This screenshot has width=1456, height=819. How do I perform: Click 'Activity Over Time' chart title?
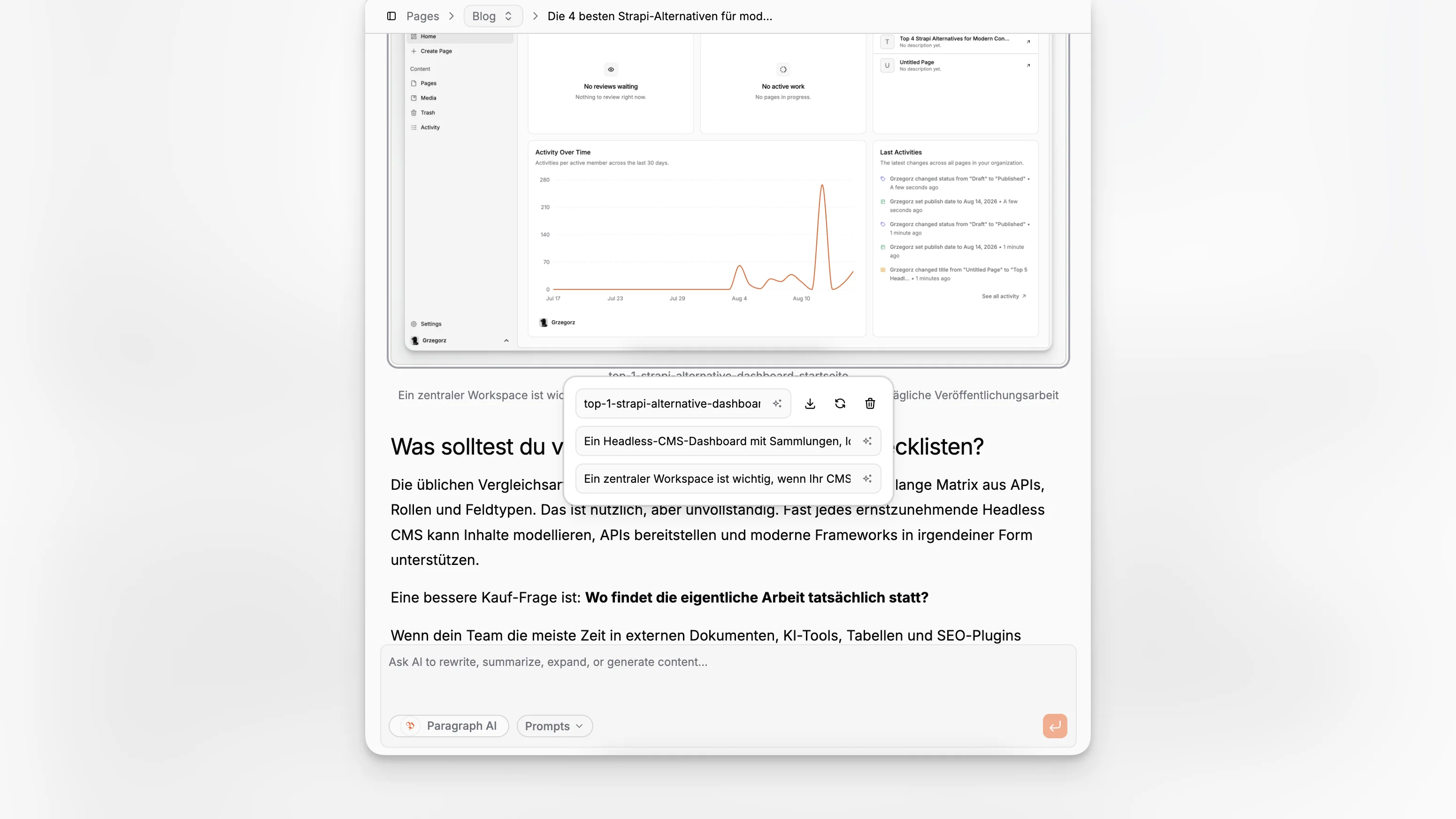pyautogui.click(x=562, y=152)
